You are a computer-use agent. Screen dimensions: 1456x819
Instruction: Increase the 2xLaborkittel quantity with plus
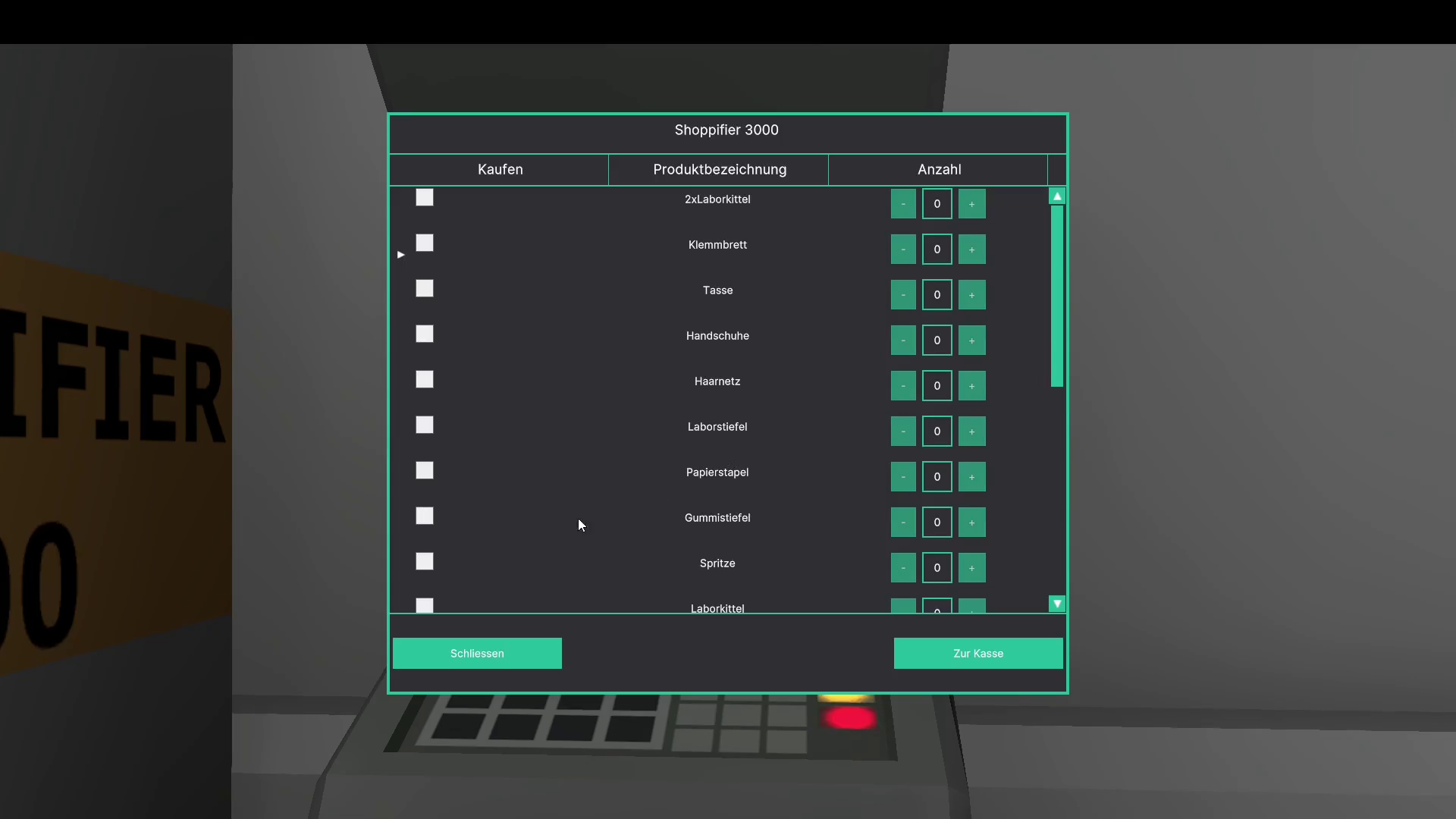(971, 204)
